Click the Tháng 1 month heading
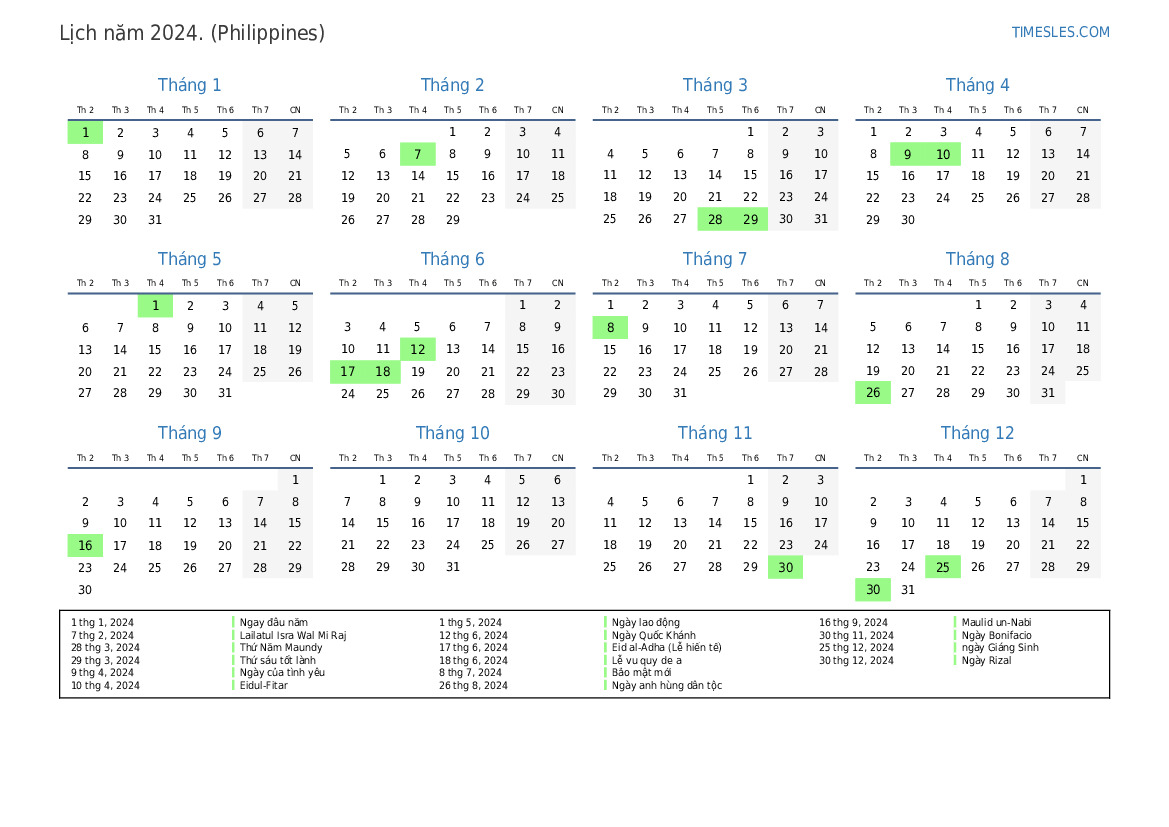The width and height of the screenshot is (1169, 827). (x=189, y=85)
